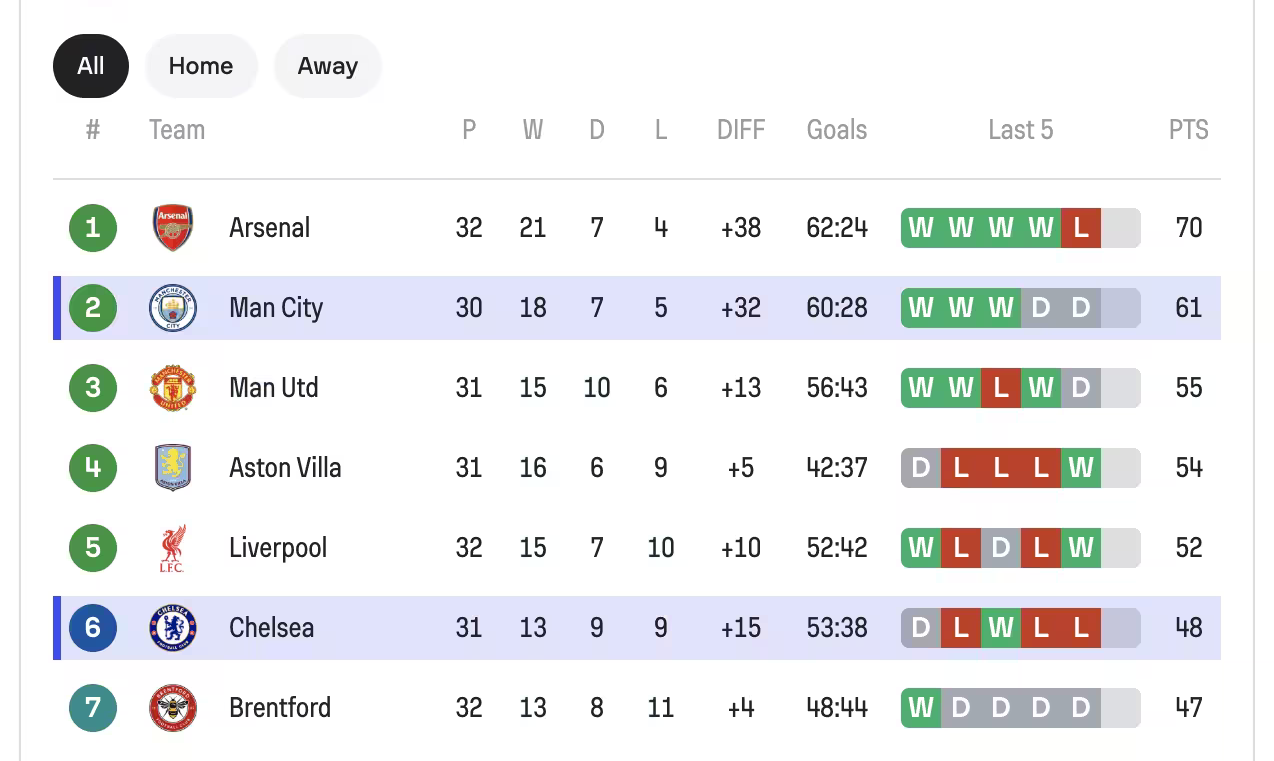Switch to the Away standings tab

pyautogui.click(x=327, y=66)
